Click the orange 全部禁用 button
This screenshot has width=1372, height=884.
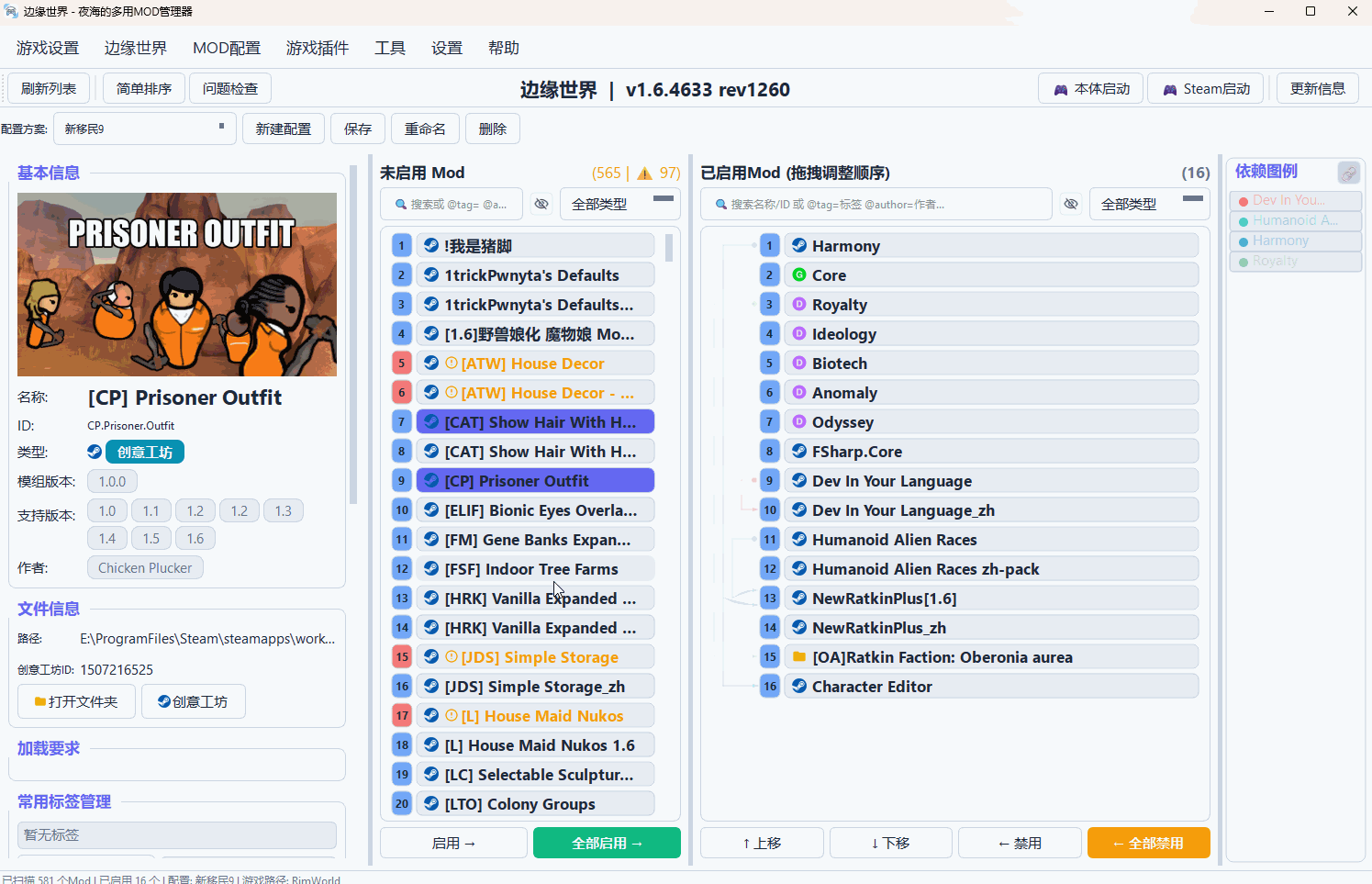(x=1148, y=843)
